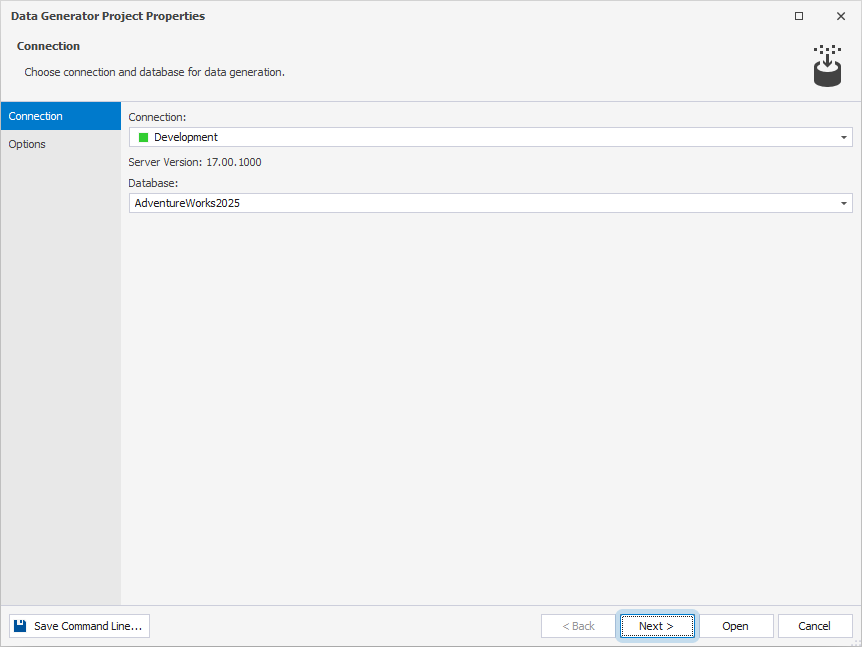Click the 'Database:' field label
The height and width of the screenshot is (647, 862).
click(x=153, y=183)
